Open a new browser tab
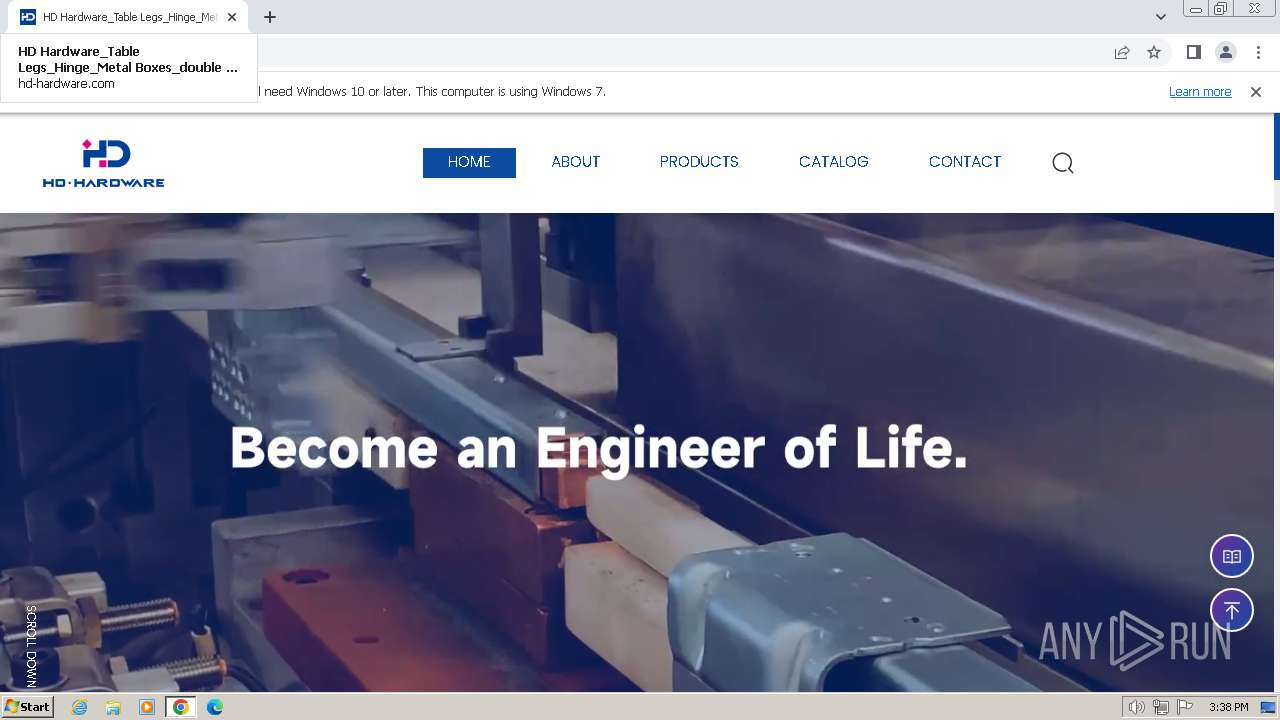This screenshot has height=720, width=1280. pos(270,17)
